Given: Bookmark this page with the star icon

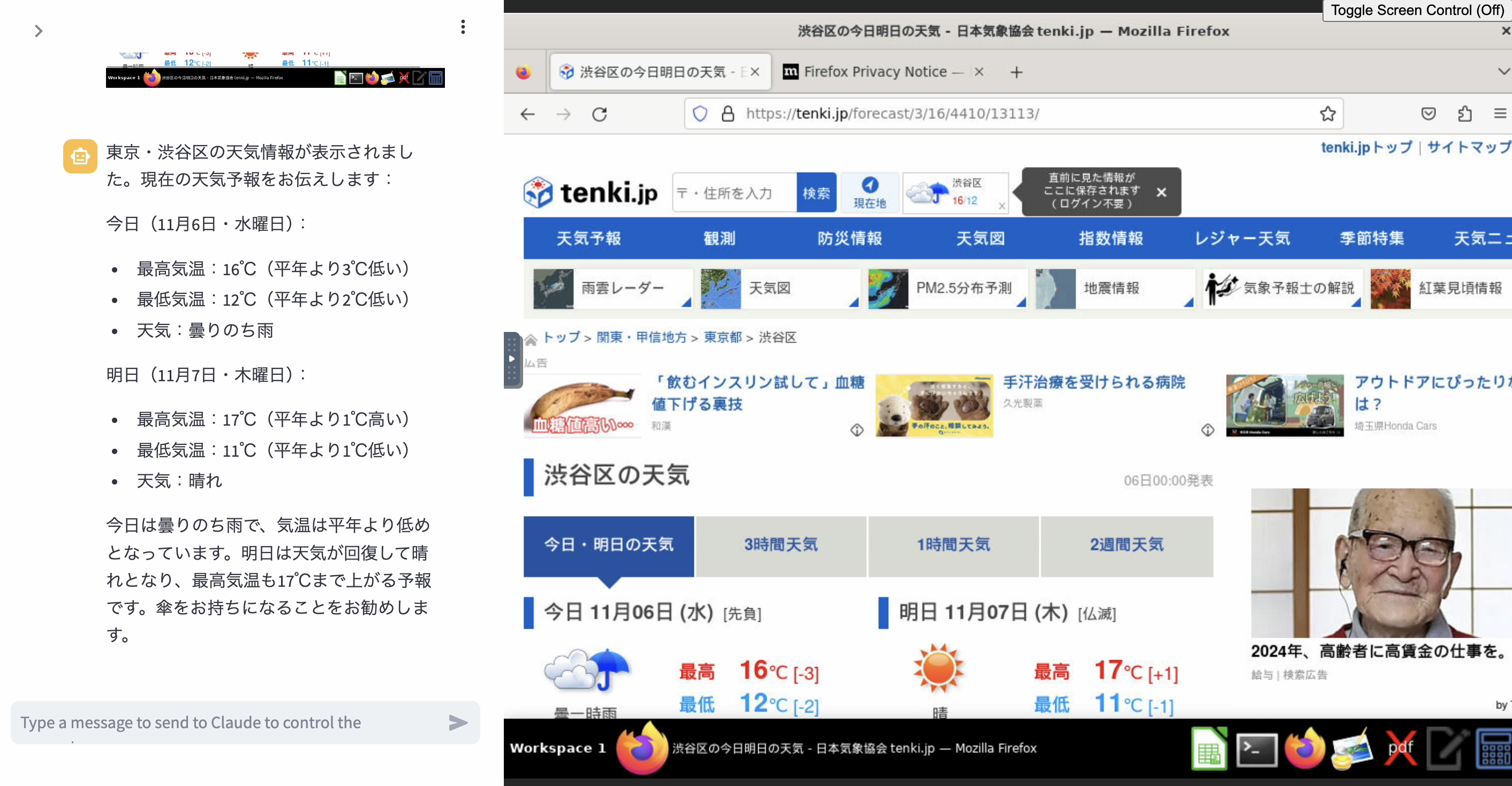Looking at the screenshot, I should [1327, 114].
